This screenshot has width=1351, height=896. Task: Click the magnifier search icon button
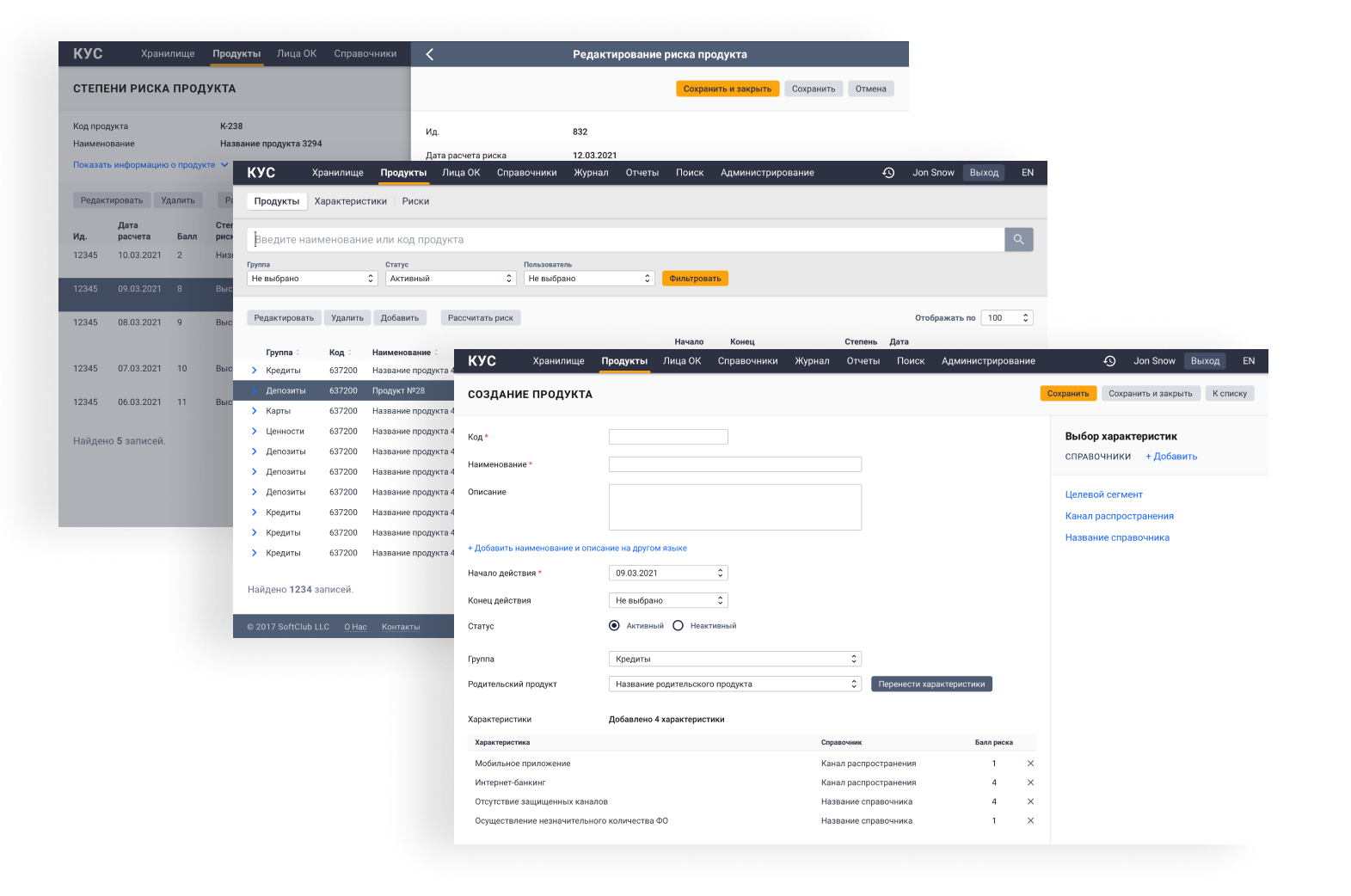click(x=1018, y=240)
